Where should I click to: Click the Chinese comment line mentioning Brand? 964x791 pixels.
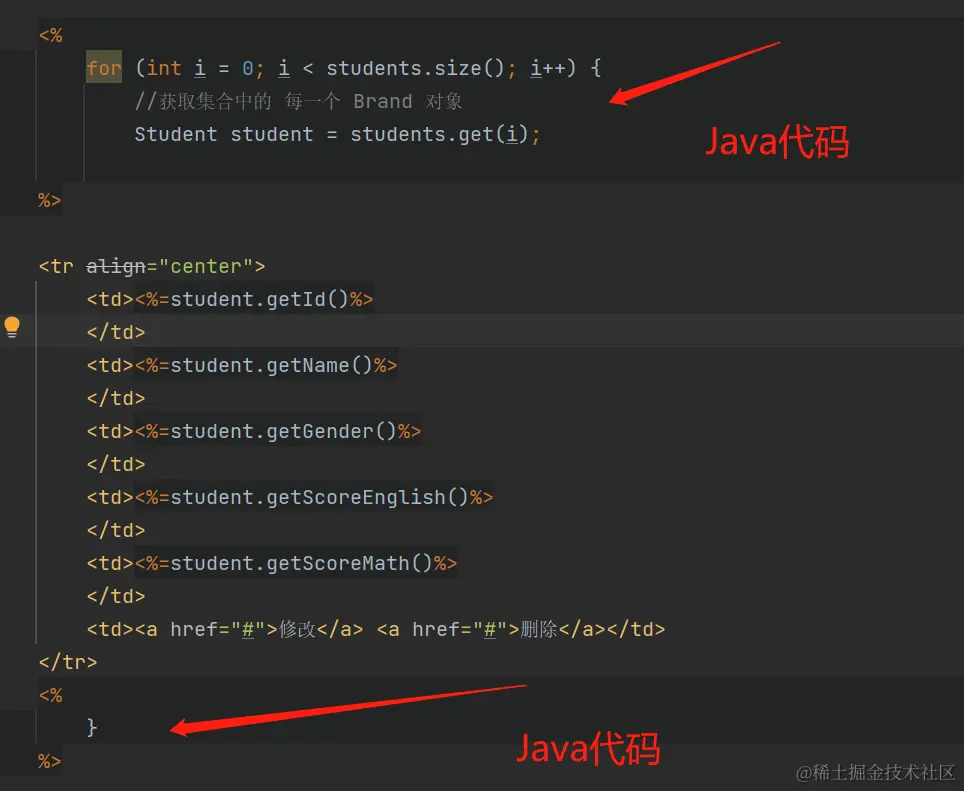298,101
